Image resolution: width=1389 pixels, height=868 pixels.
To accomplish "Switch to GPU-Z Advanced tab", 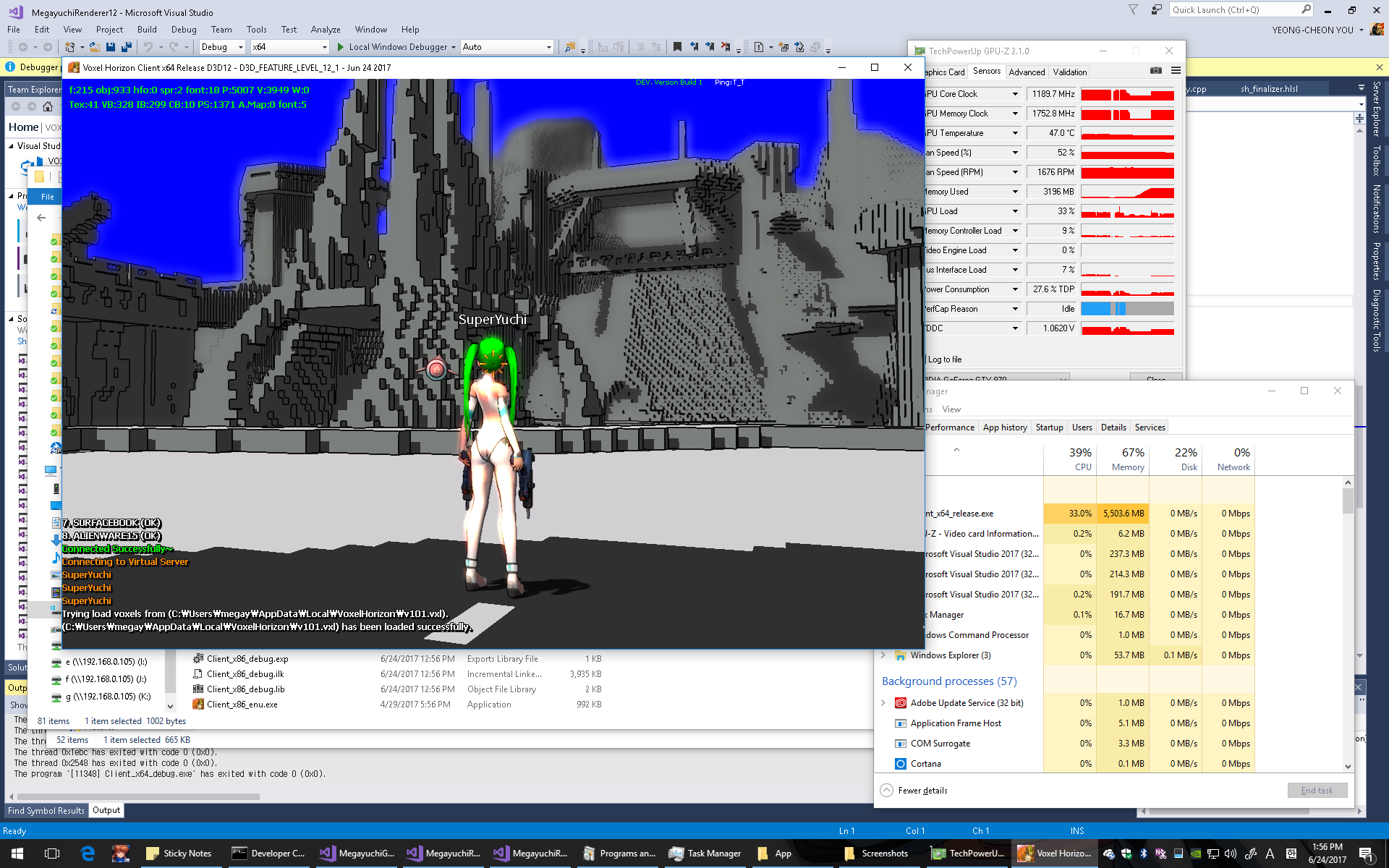I will point(1027,72).
